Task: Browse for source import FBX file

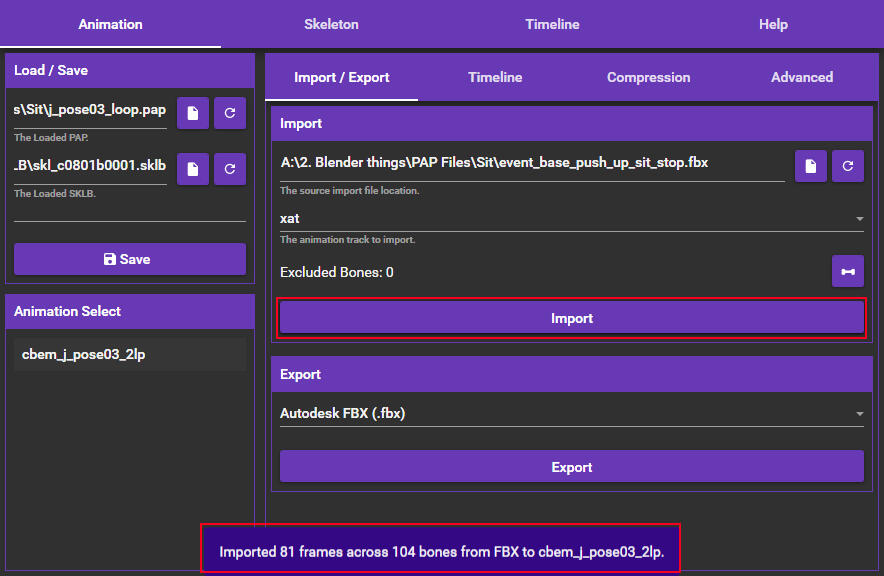Action: click(x=811, y=166)
